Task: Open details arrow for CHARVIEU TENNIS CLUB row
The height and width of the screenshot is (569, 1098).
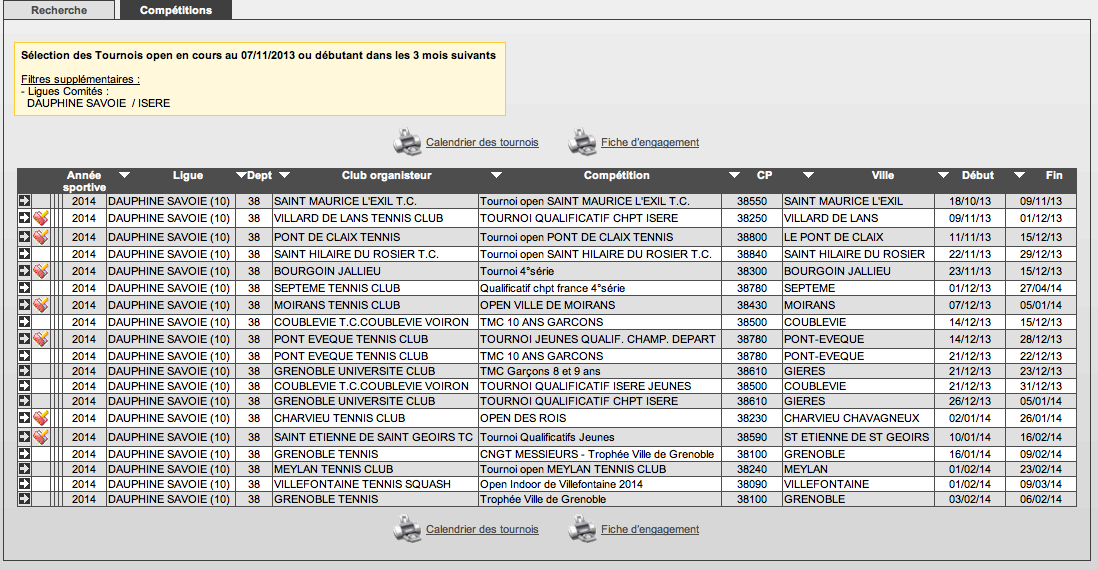Action: (x=25, y=418)
